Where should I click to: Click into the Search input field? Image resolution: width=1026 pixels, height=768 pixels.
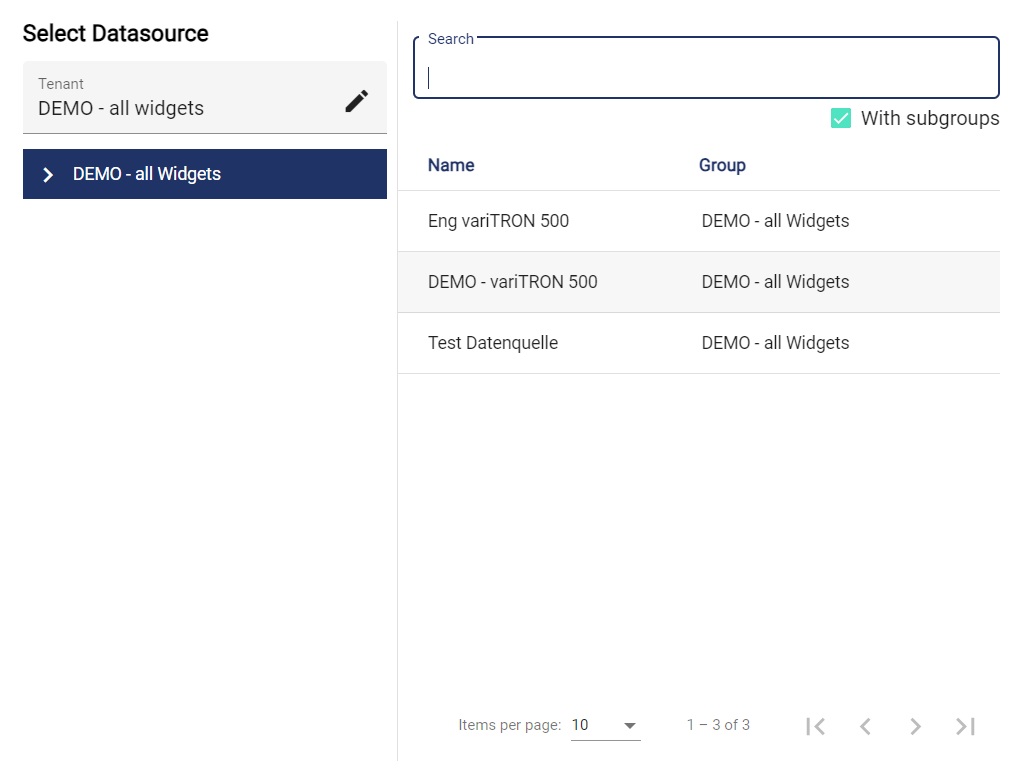tap(706, 77)
